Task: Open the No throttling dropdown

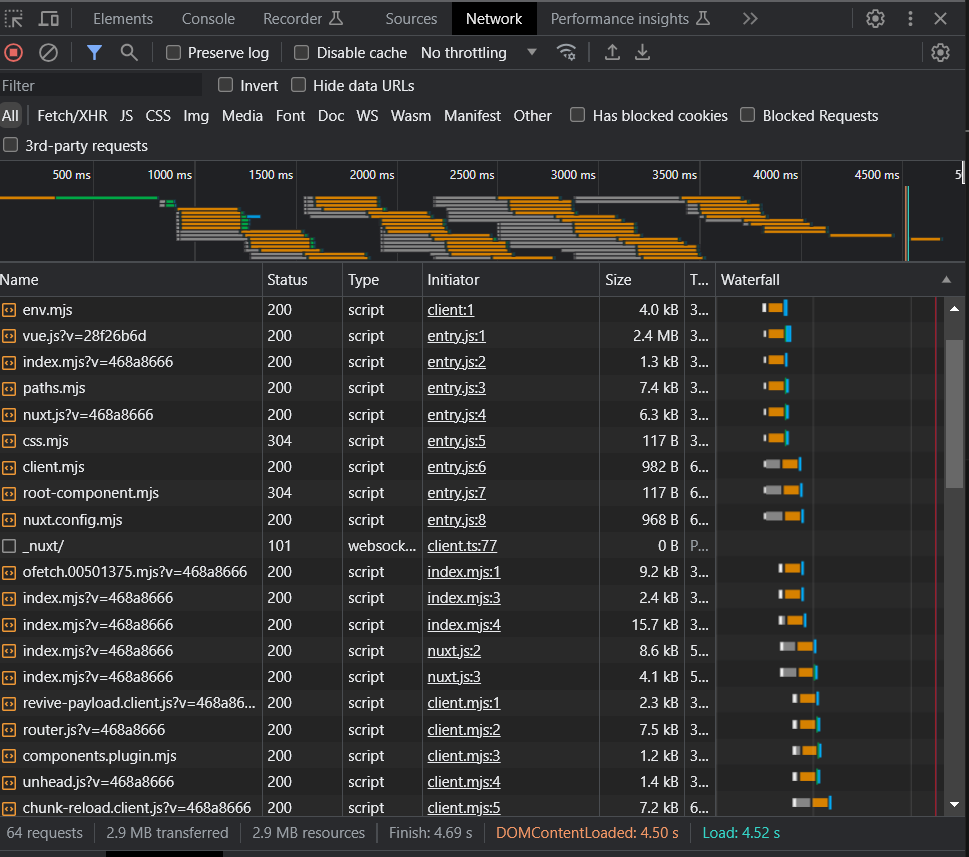Action: click(478, 52)
